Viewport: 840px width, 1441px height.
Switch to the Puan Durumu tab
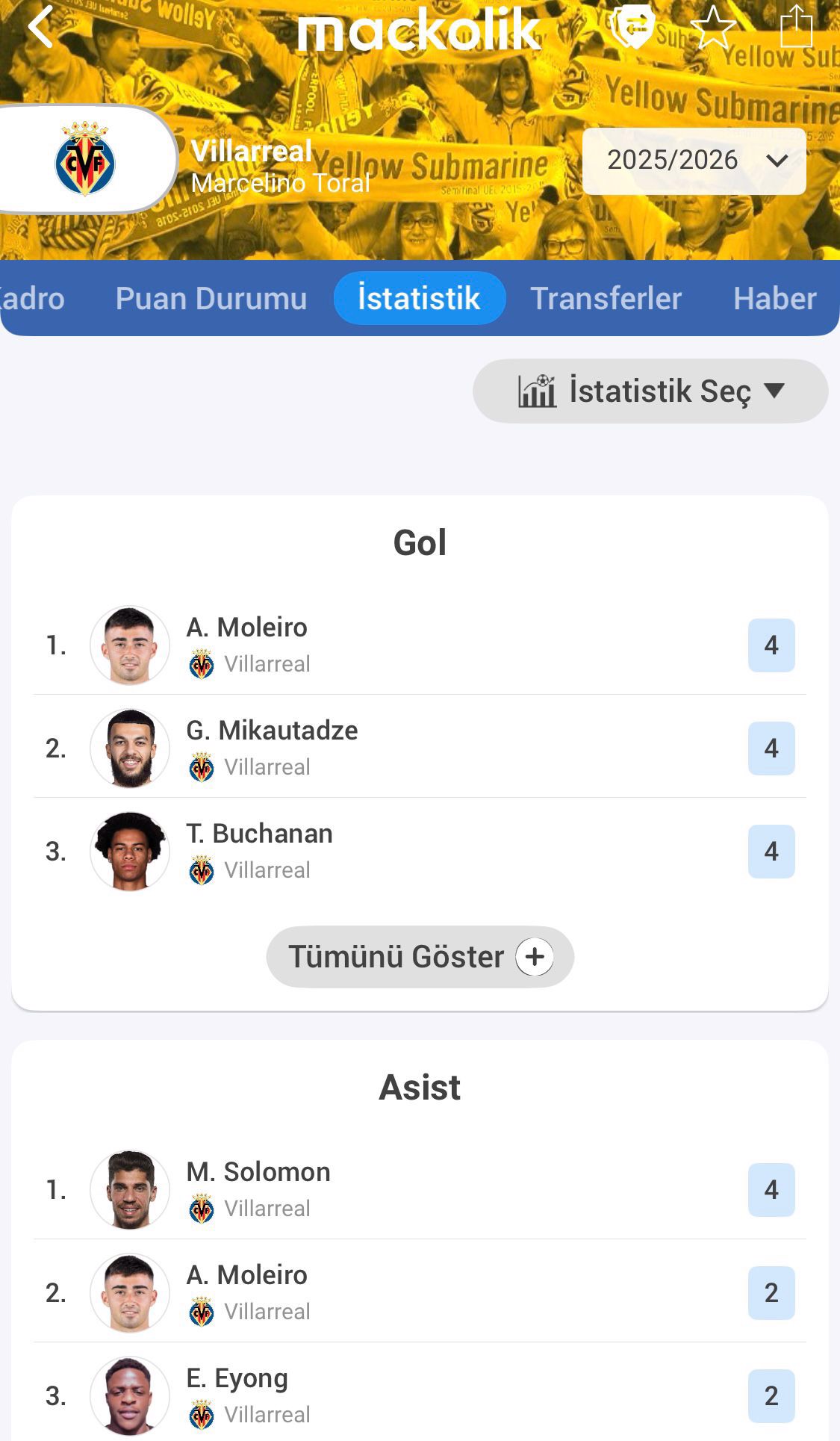click(x=211, y=299)
